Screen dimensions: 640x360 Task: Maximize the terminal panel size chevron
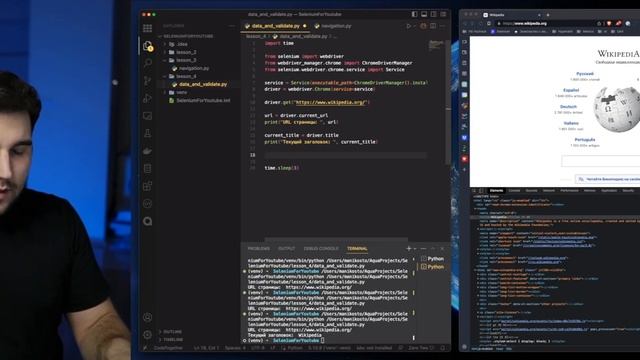point(433,248)
